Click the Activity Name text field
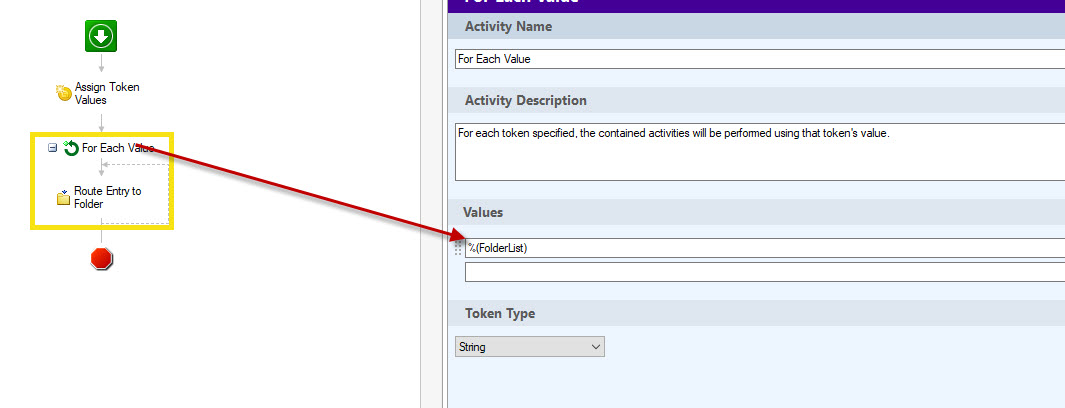 758,59
